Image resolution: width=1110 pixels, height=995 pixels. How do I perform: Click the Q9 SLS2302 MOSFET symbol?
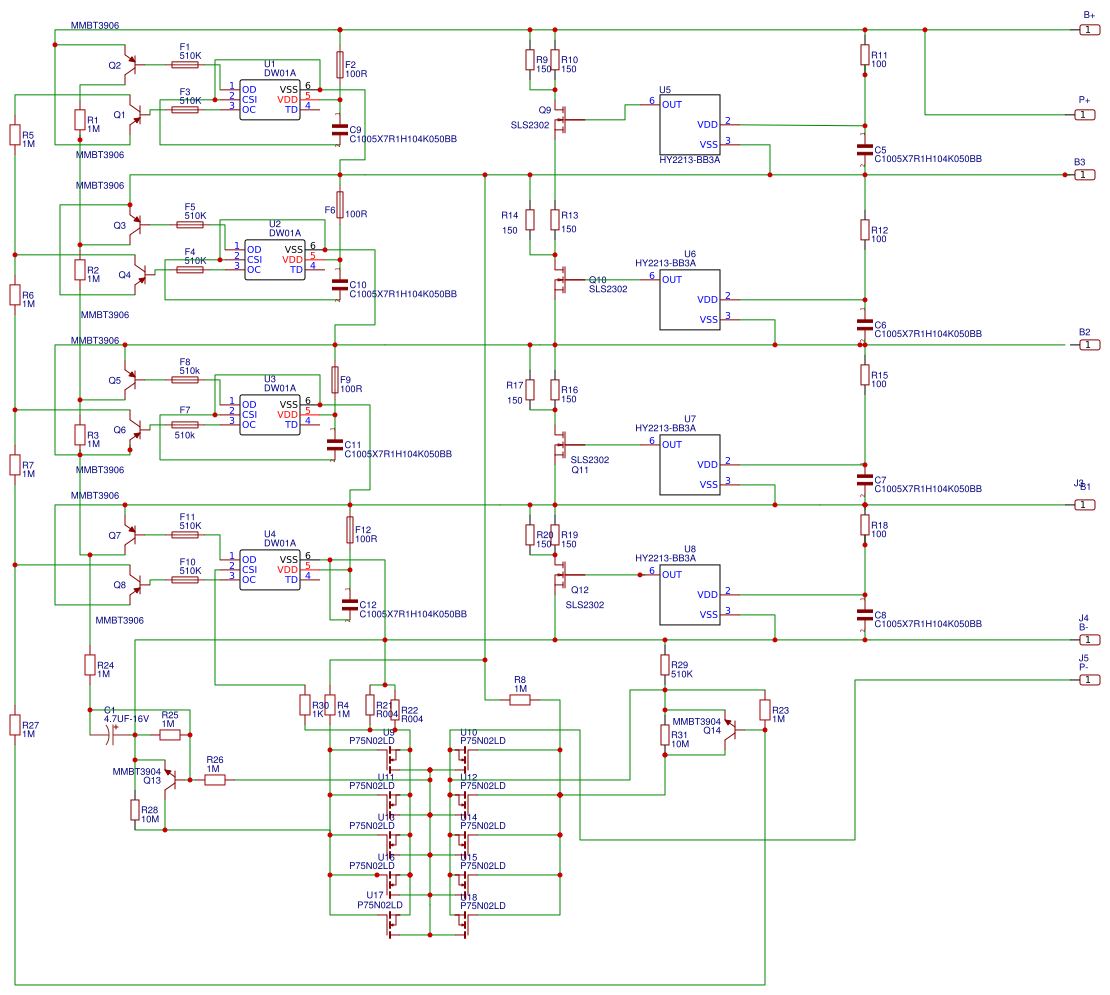point(563,120)
